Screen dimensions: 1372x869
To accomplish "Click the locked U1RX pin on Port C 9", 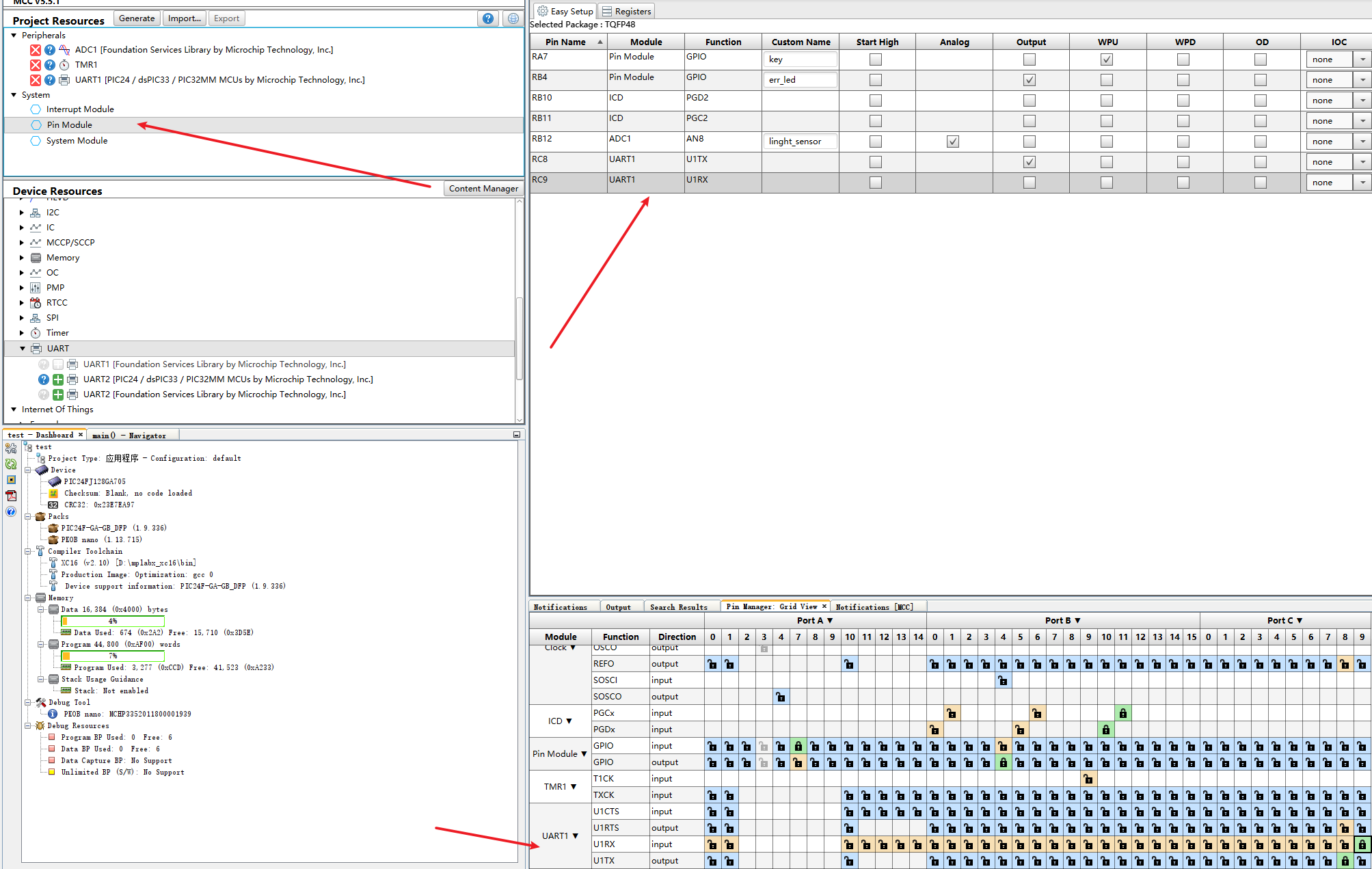I will click(1362, 844).
